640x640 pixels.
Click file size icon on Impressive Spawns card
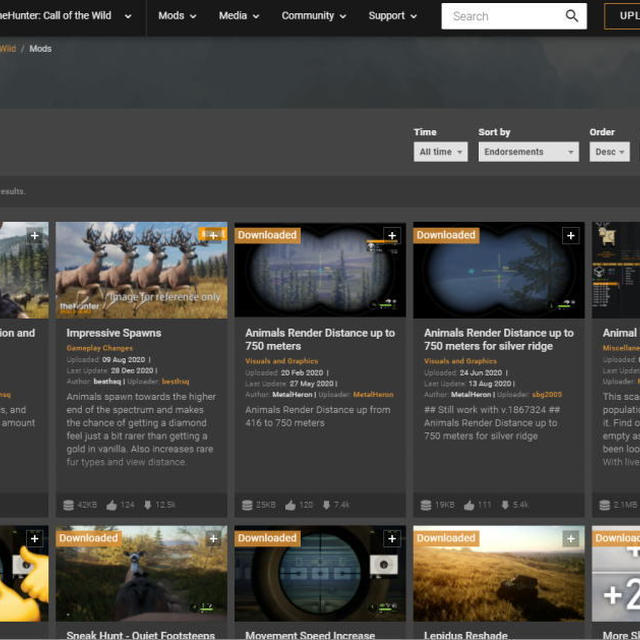(x=69, y=505)
